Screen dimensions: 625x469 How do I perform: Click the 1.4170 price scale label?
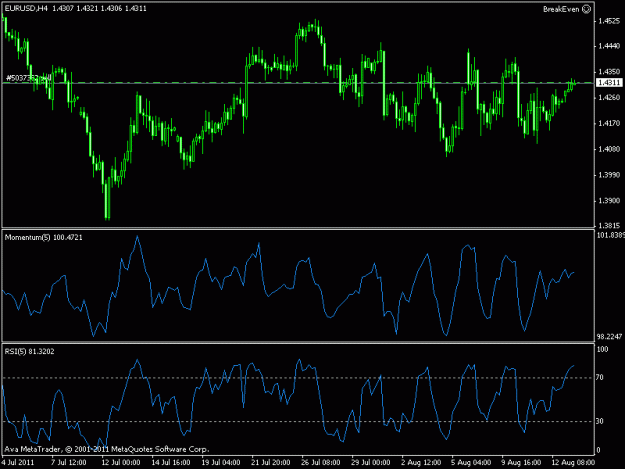(609, 124)
